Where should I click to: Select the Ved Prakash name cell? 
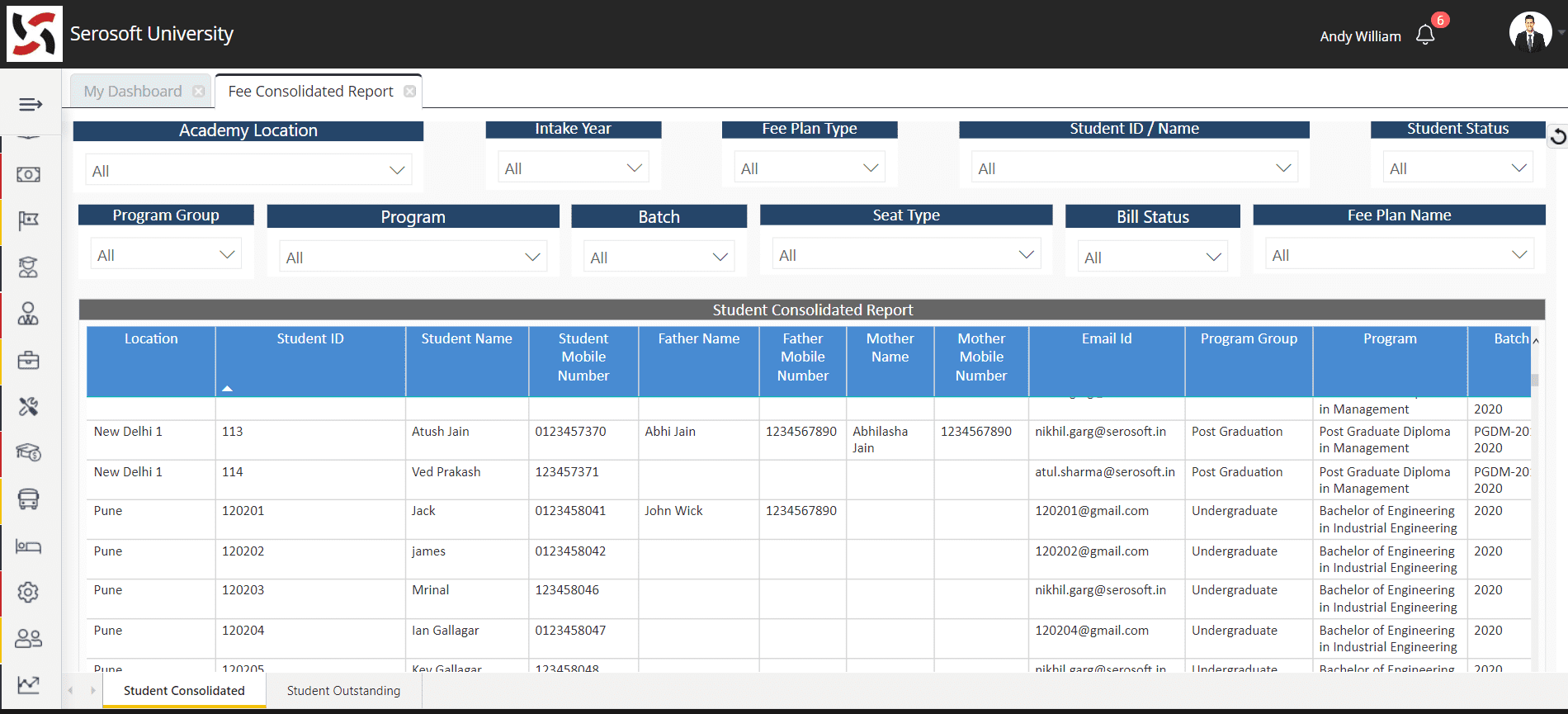(x=467, y=480)
